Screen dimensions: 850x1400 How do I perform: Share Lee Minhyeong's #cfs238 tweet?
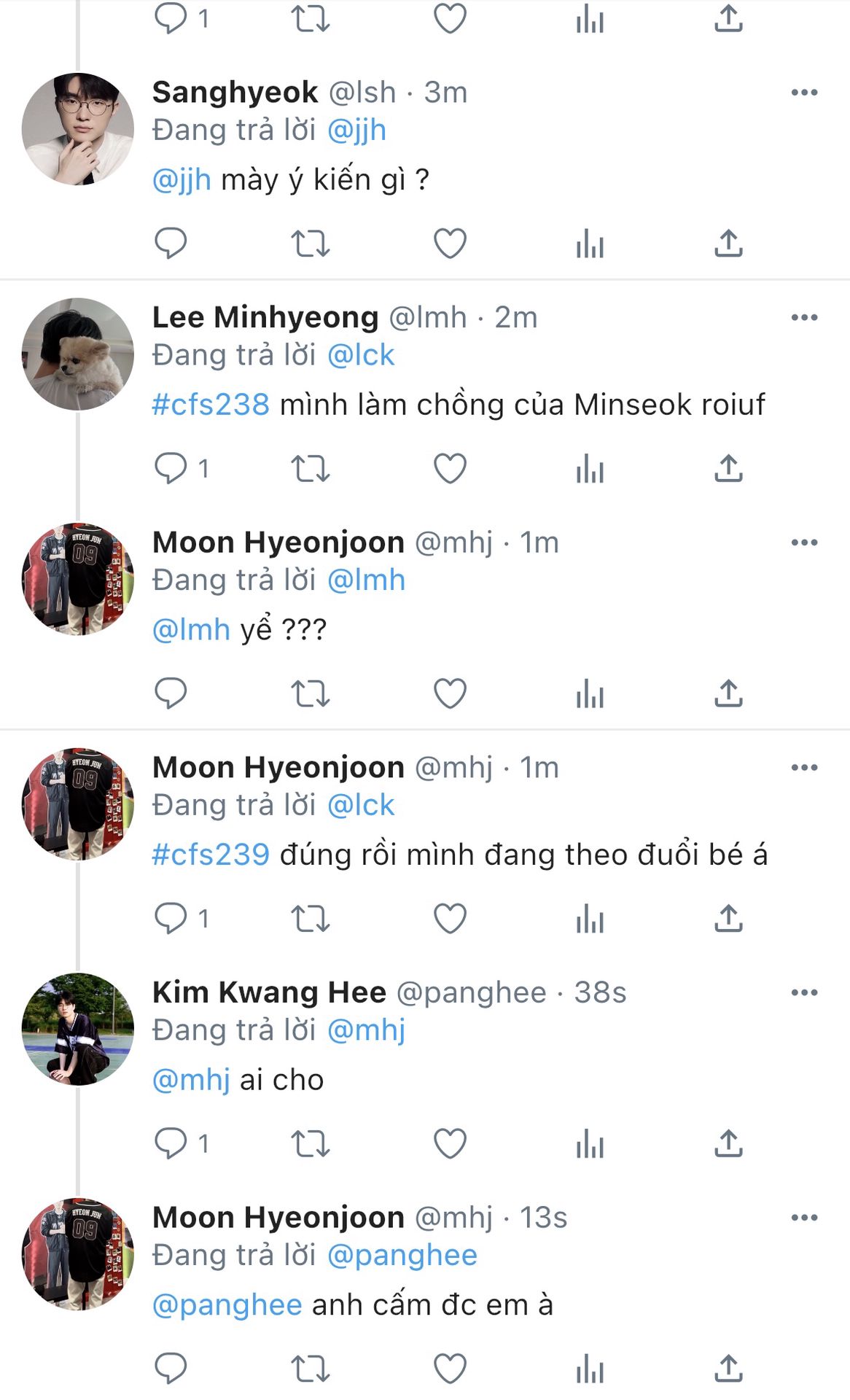728,468
